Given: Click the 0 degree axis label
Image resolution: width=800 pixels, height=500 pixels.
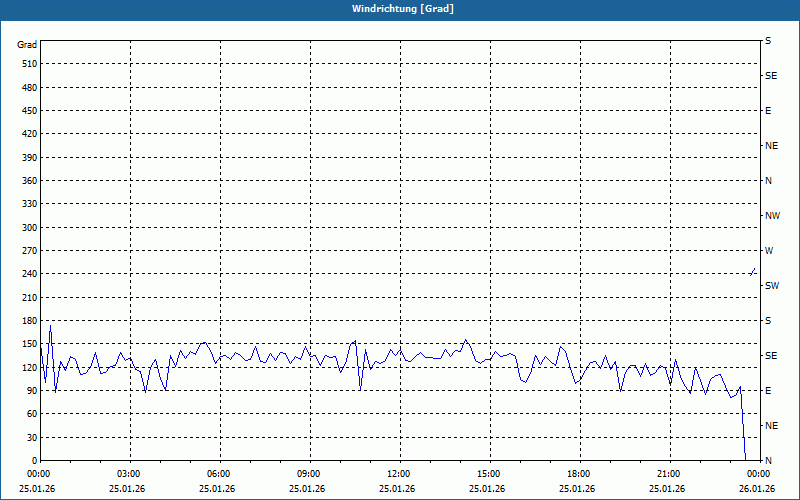Looking at the screenshot, I should [35, 461].
